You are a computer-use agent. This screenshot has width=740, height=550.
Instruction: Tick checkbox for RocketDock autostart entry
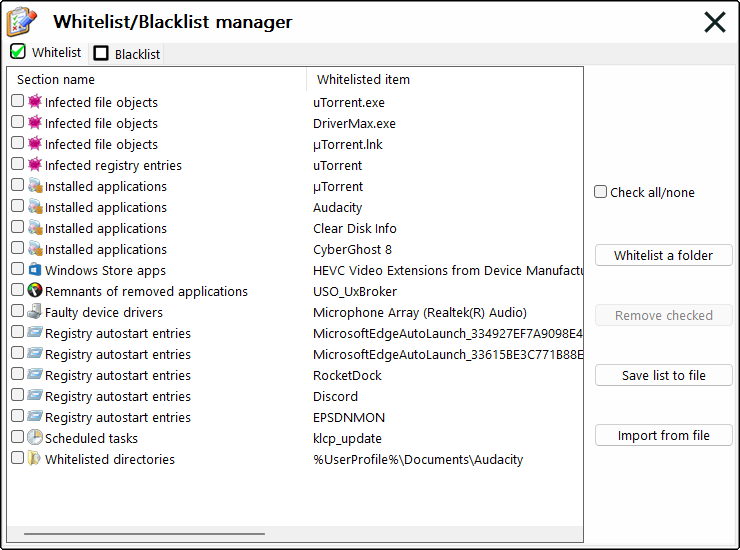(x=17, y=373)
